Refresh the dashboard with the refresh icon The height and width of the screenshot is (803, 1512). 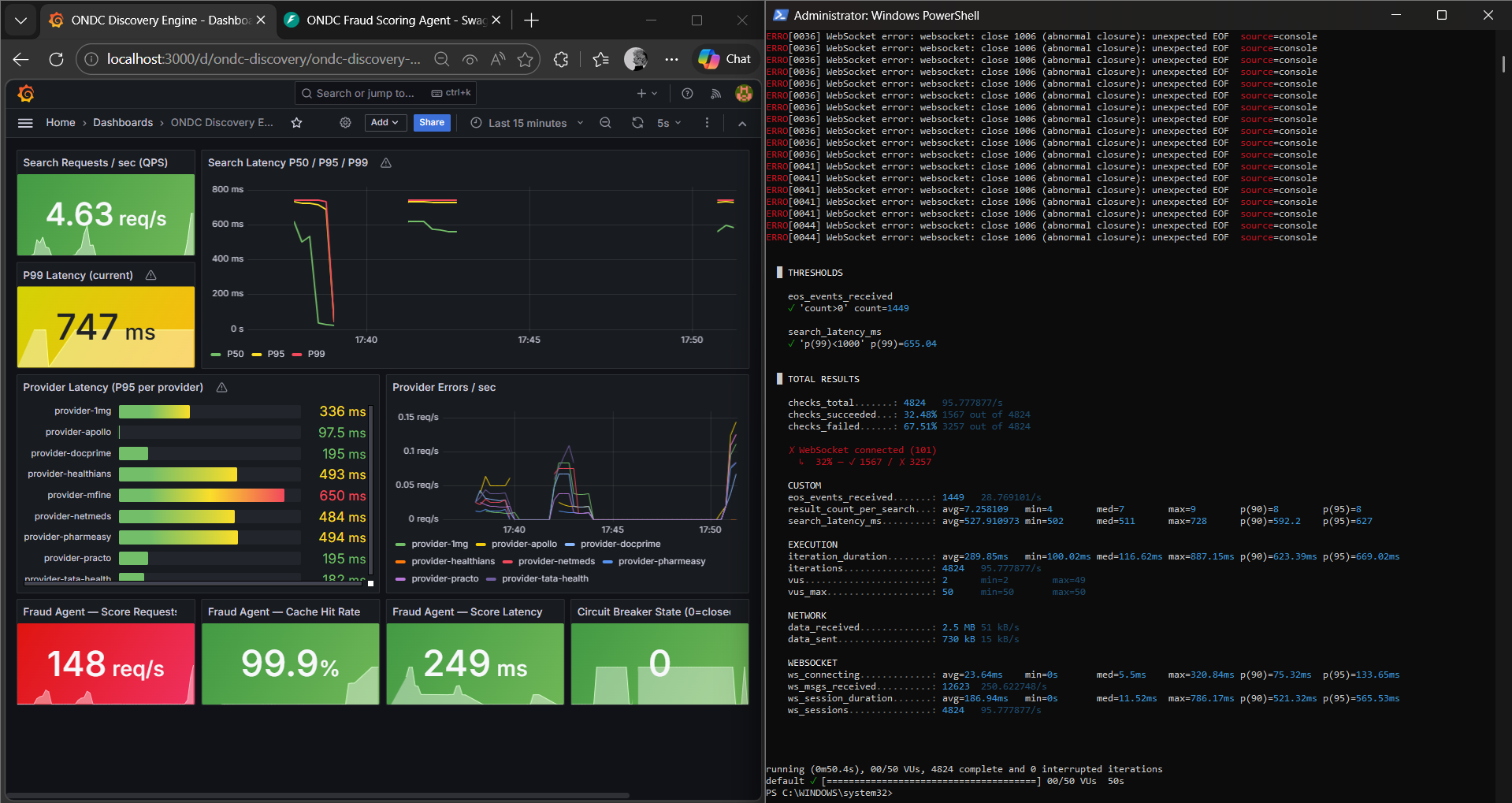coord(637,123)
